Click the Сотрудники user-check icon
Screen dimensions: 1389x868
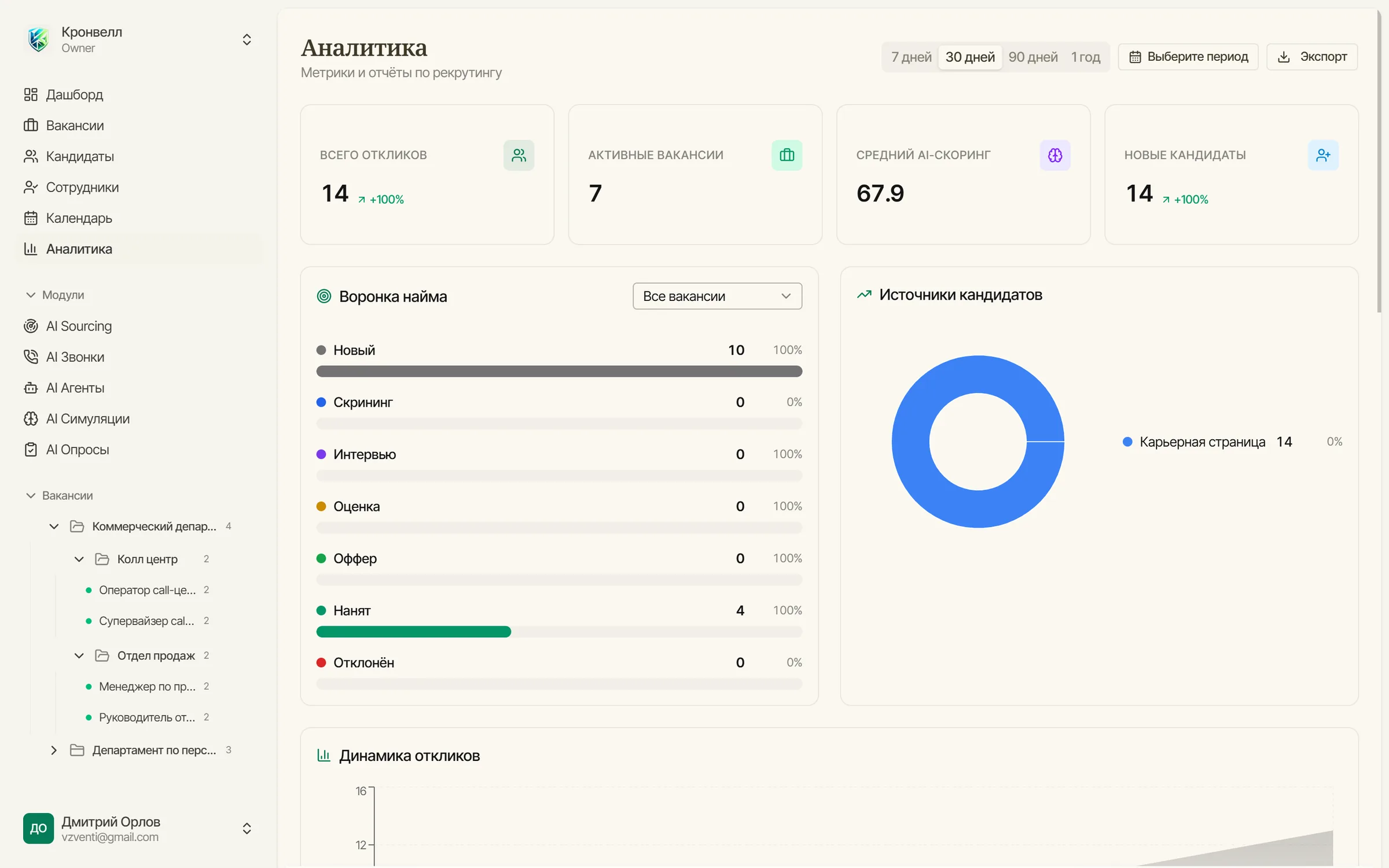click(x=31, y=187)
